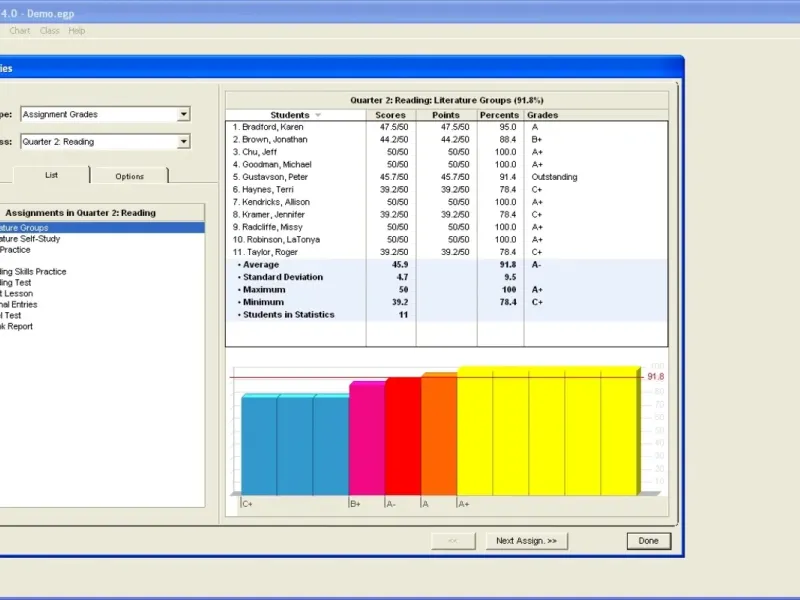Select student row Bradford, Karen
Screen dimensions: 800x600
pyautogui.click(x=268, y=127)
